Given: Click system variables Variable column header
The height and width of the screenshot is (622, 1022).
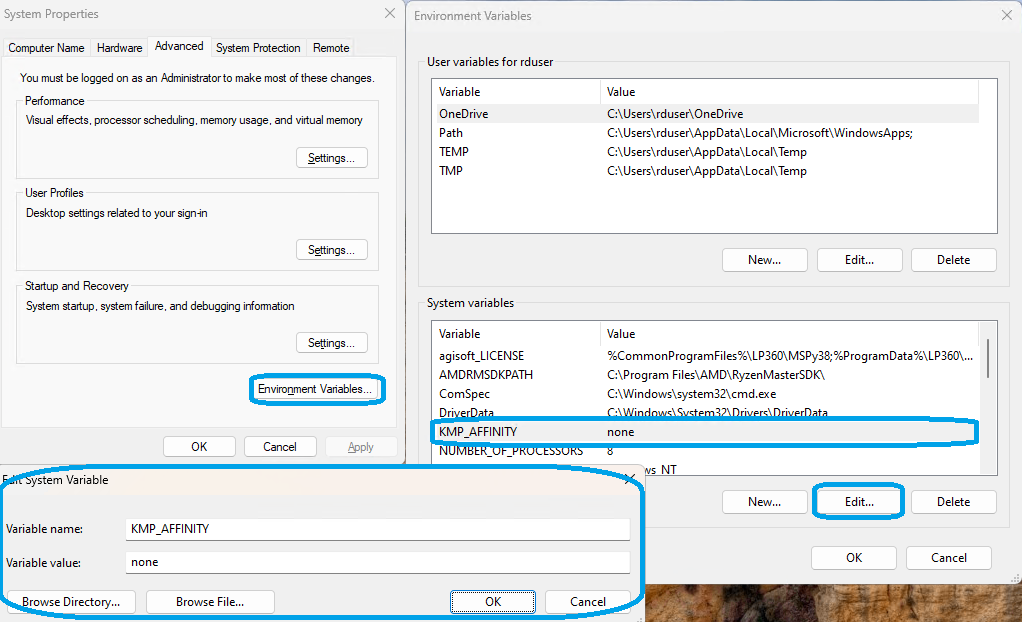Looking at the screenshot, I should point(516,334).
